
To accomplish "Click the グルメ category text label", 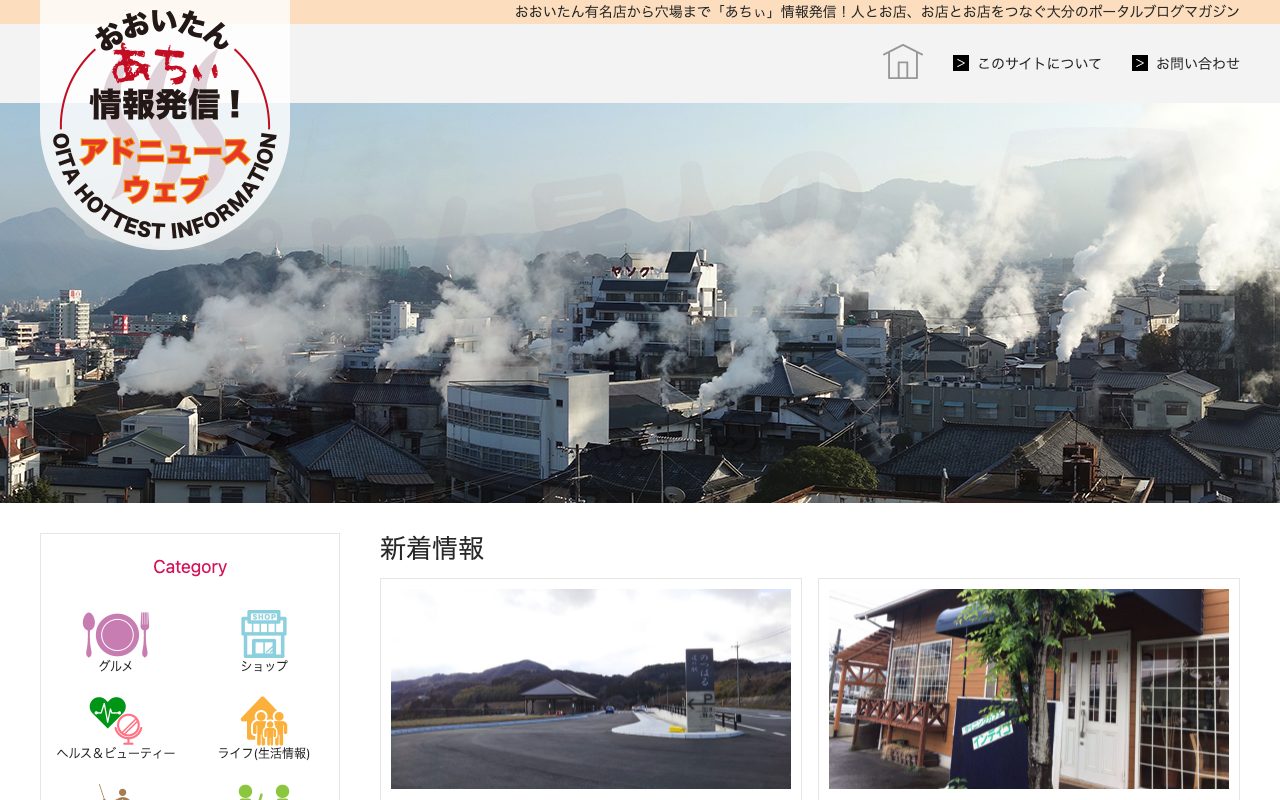I will click(x=116, y=666).
